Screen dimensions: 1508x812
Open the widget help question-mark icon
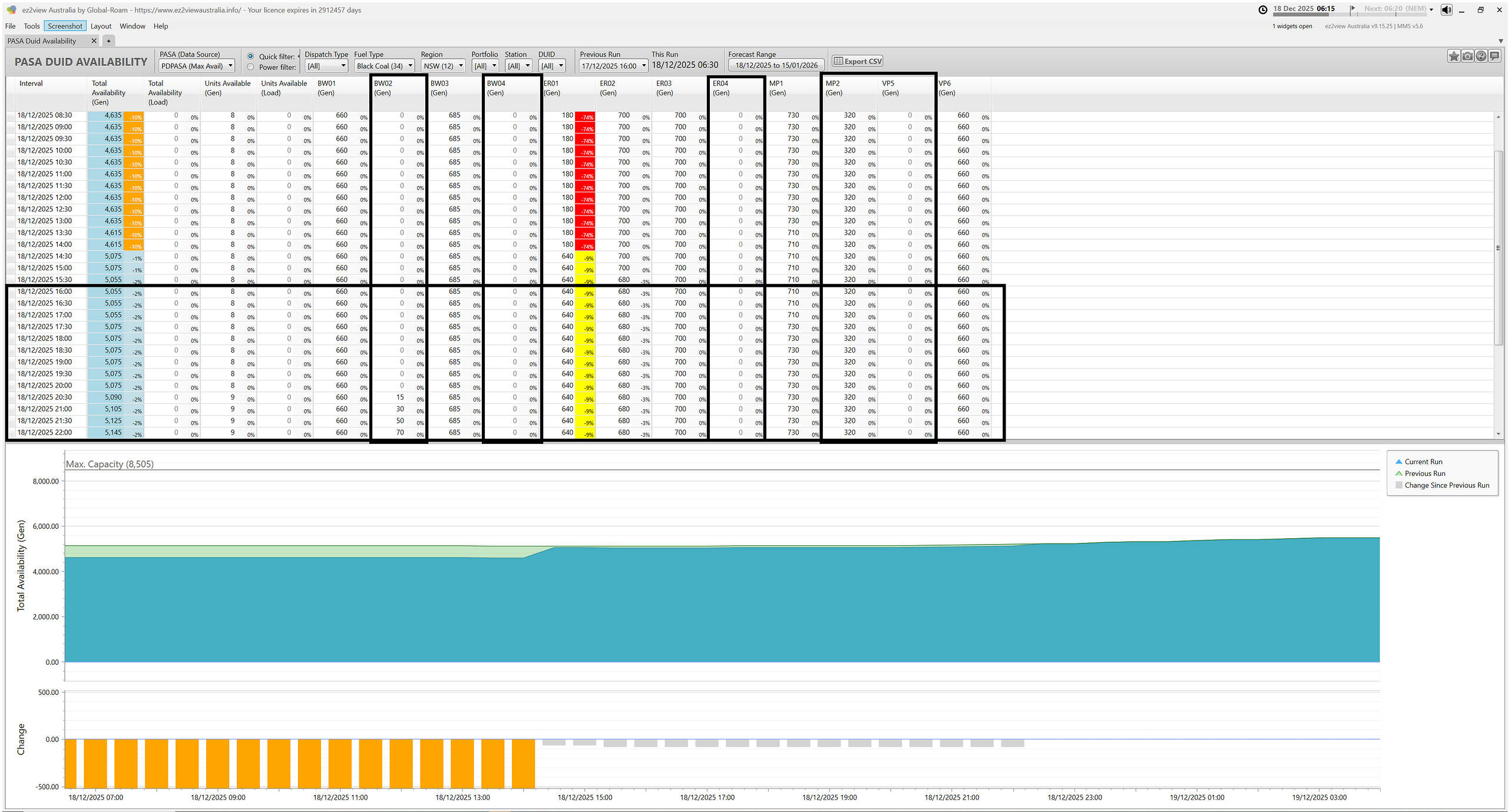pyautogui.click(x=1481, y=57)
